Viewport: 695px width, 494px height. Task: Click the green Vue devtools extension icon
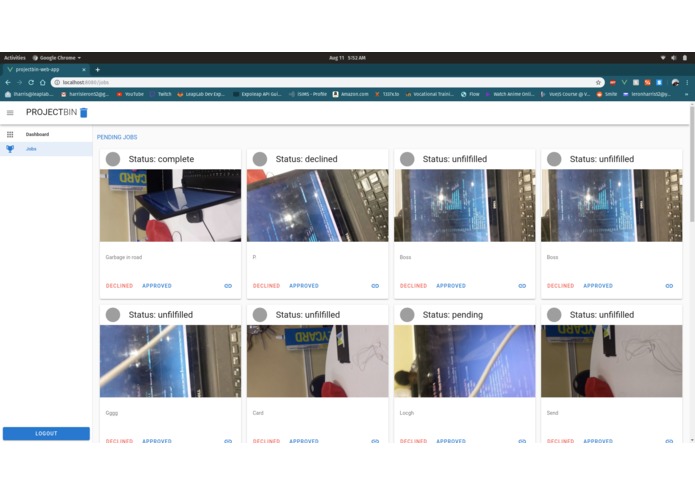pyautogui.click(x=624, y=82)
